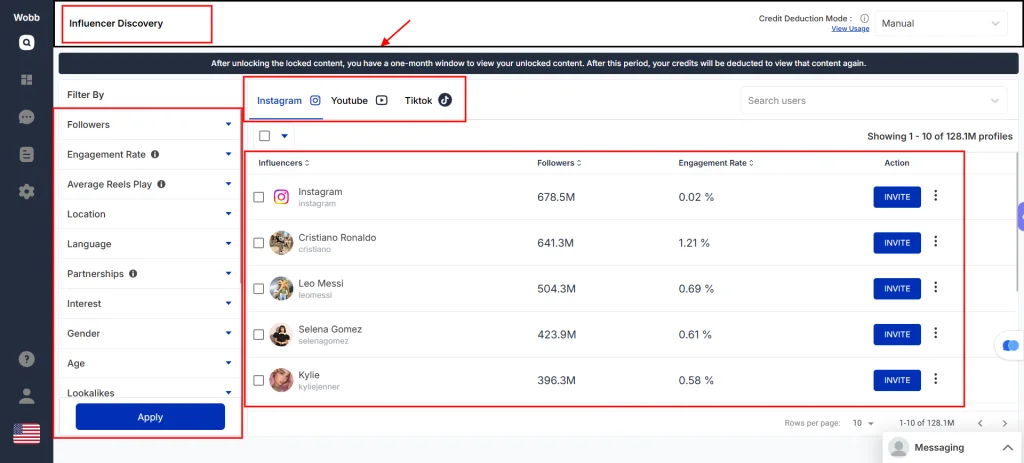Image resolution: width=1024 pixels, height=463 pixels.
Task: Switch to the Youtube tab
Action: tap(358, 101)
